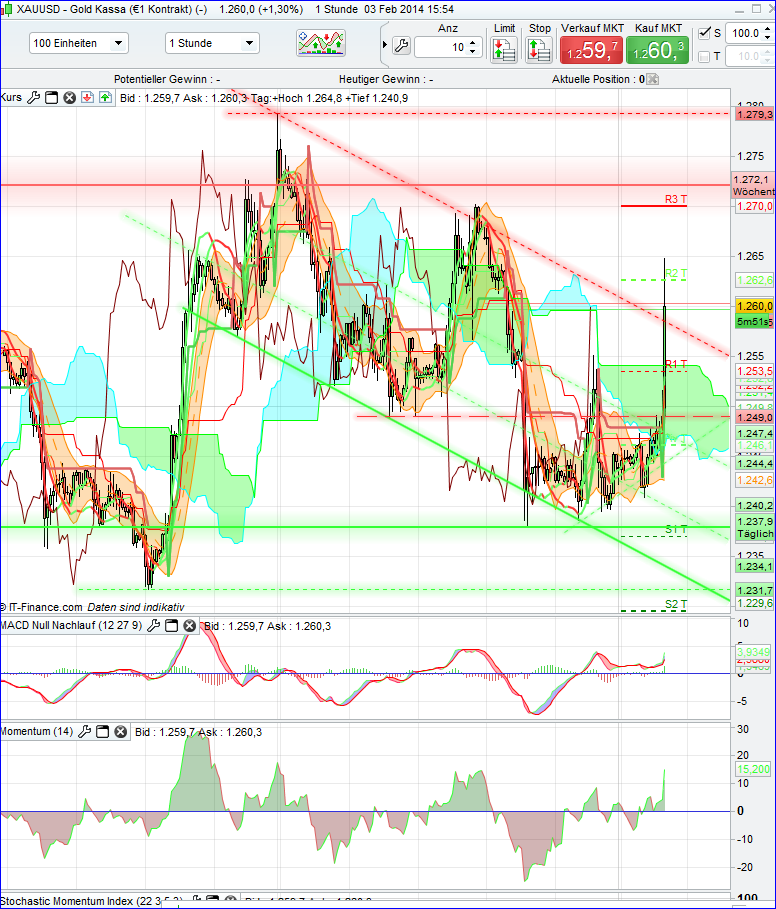Open Momentum (14) settings wrench
Image resolution: width=776 pixels, height=909 pixels.
(x=85, y=732)
